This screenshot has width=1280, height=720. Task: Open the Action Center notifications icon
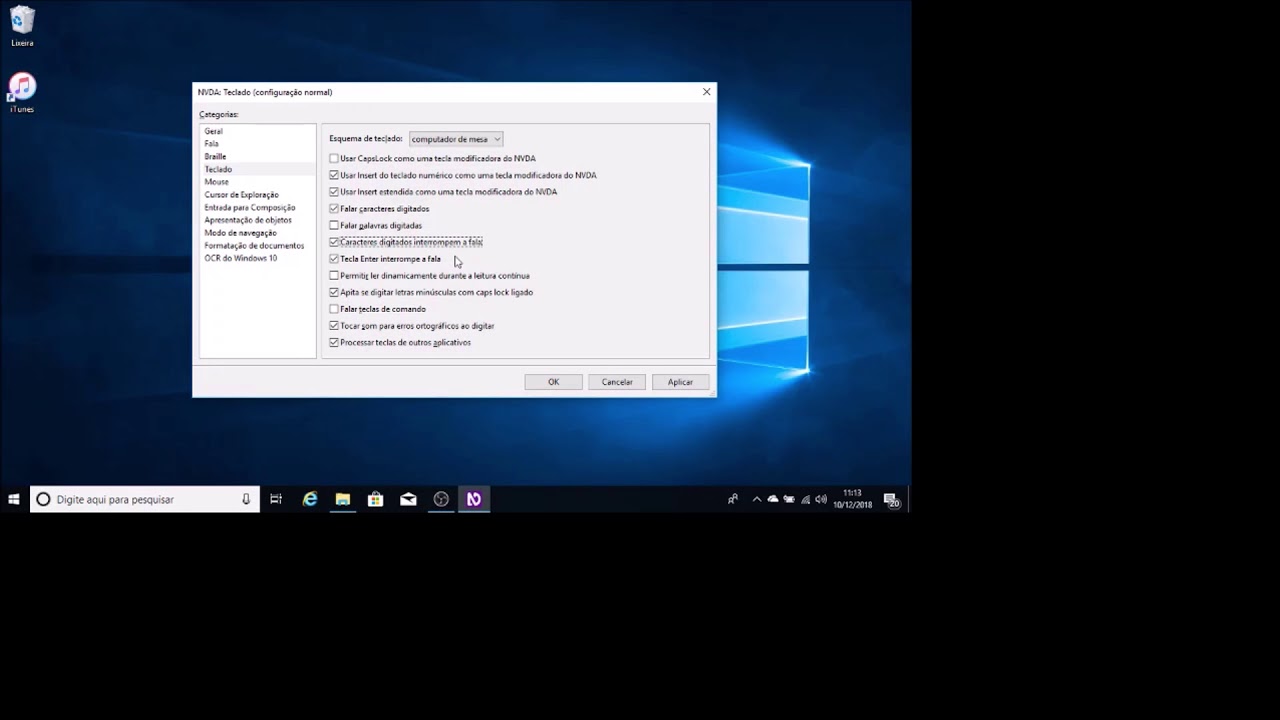coord(892,499)
